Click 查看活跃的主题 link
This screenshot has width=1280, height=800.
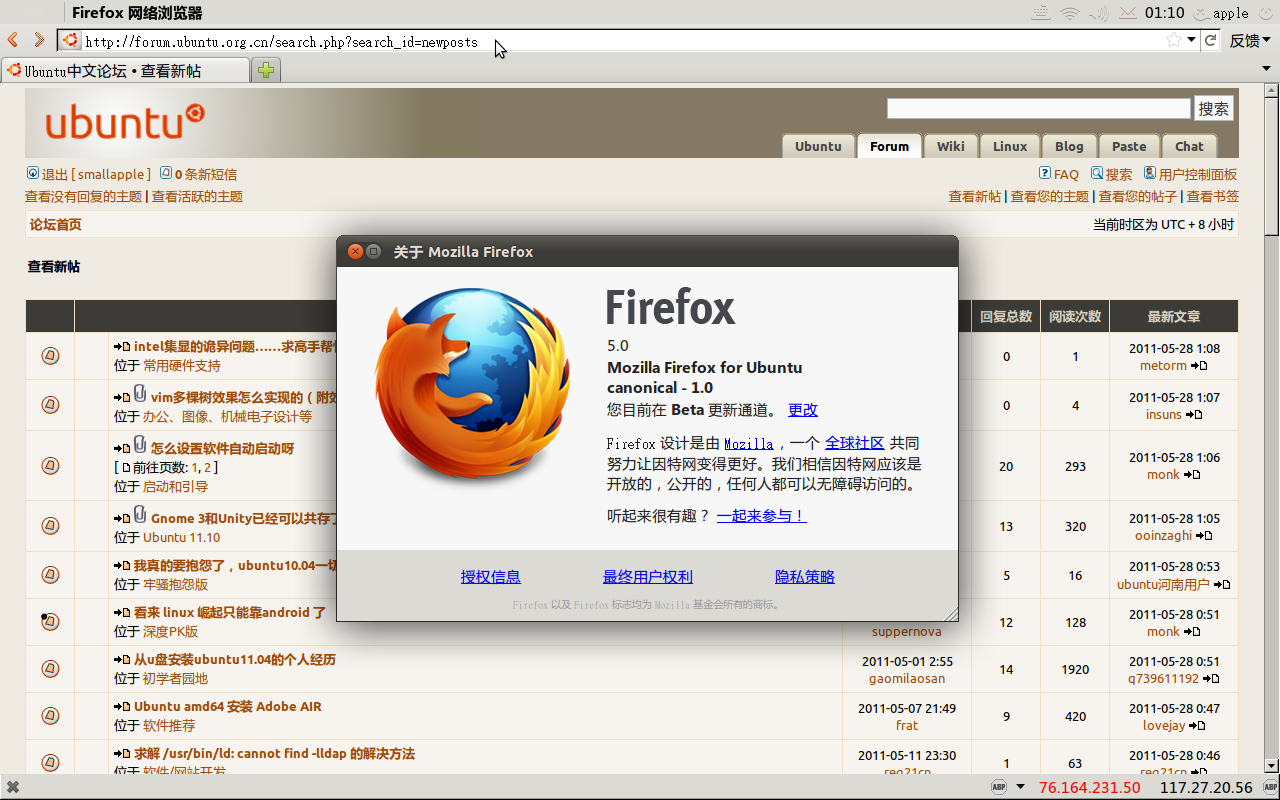197,197
